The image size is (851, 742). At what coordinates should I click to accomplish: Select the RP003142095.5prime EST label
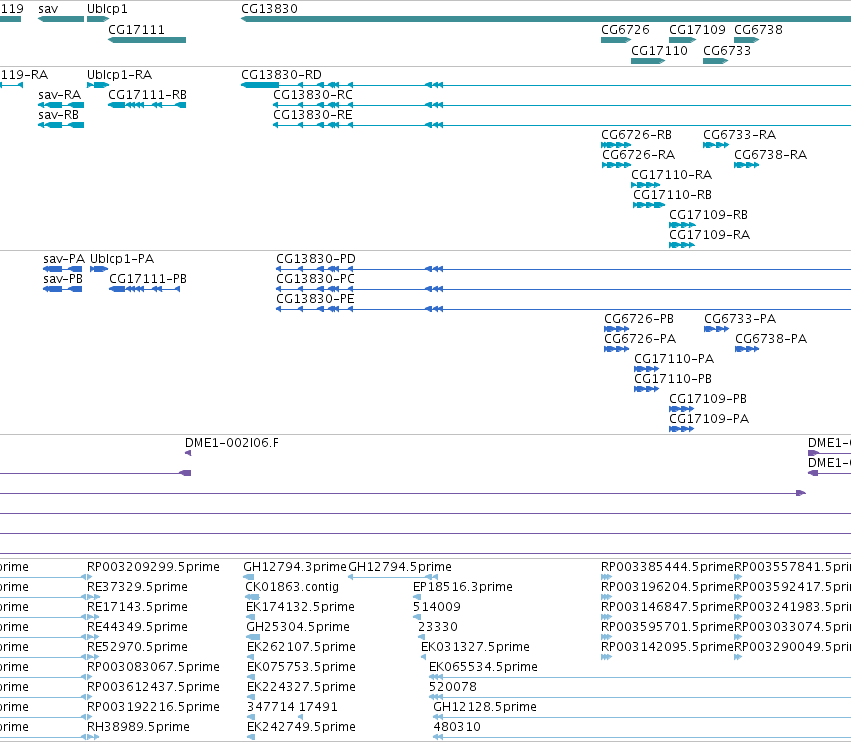click(667, 647)
